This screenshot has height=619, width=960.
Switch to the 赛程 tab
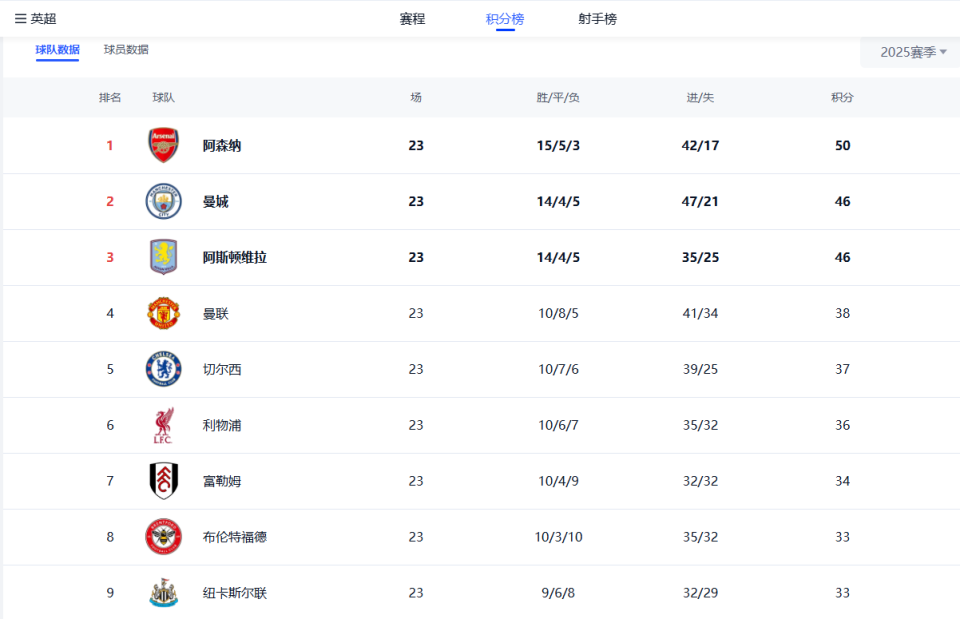point(411,17)
